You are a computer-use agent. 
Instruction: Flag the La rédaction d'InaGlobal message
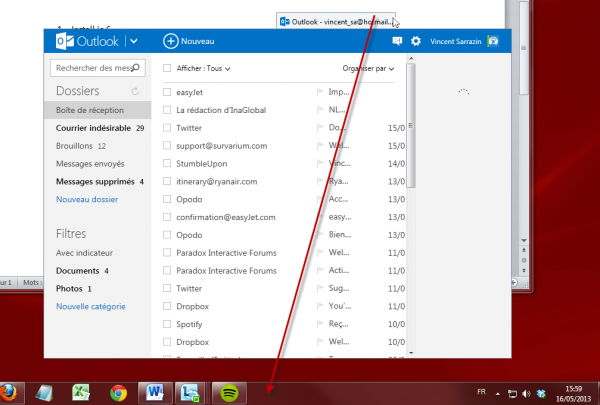coord(320,110)
